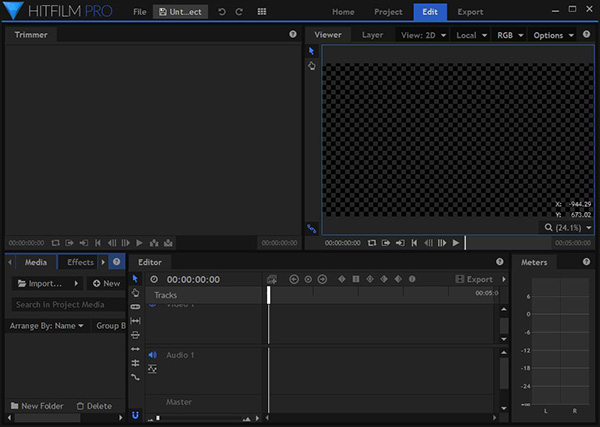Click the round keyframe icon right of the diamonds
The width and height of the screenshot is (600, 427).
(x=412, y=279)
